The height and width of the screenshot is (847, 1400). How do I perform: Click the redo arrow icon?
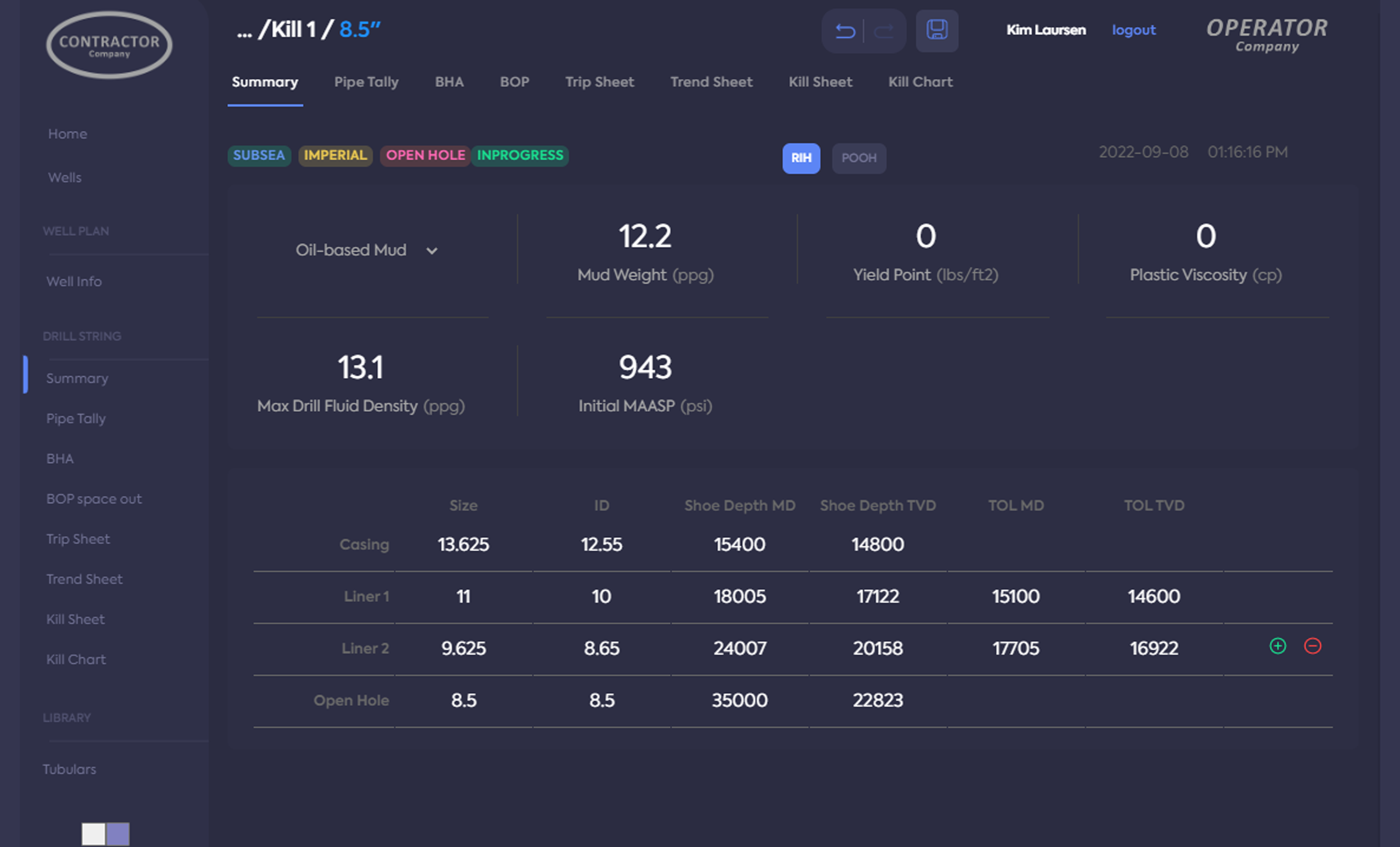[x=883, y=31]
